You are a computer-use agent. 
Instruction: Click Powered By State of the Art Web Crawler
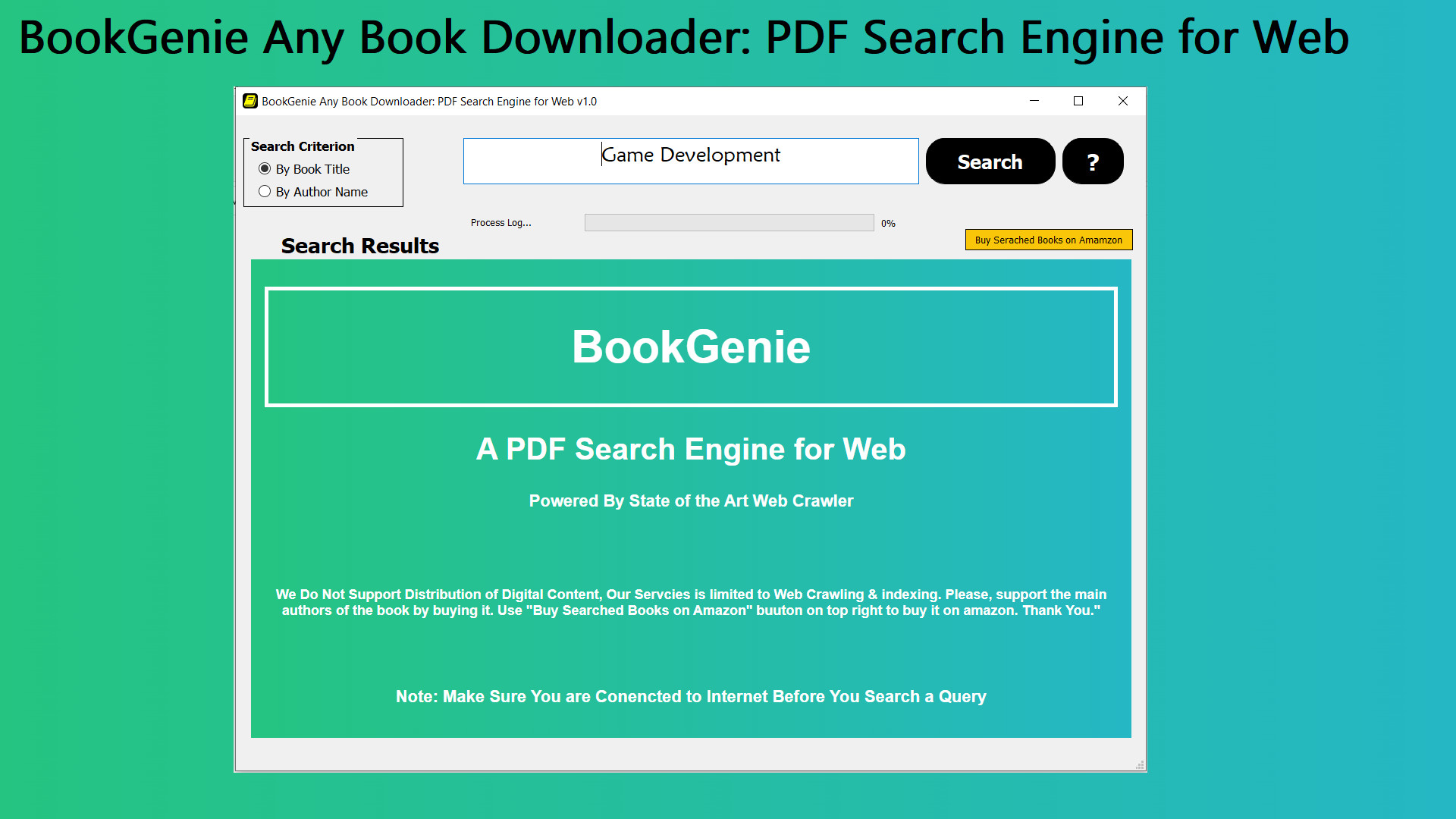pos(691,500)
